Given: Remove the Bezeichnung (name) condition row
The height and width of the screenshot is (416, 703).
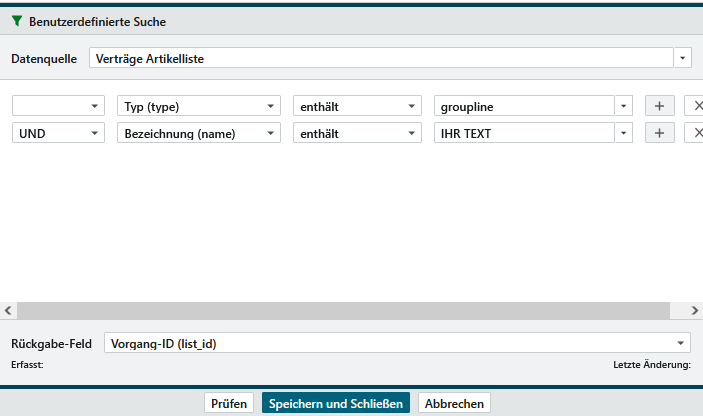Looking at the screenshot, I should coord(696,133).
